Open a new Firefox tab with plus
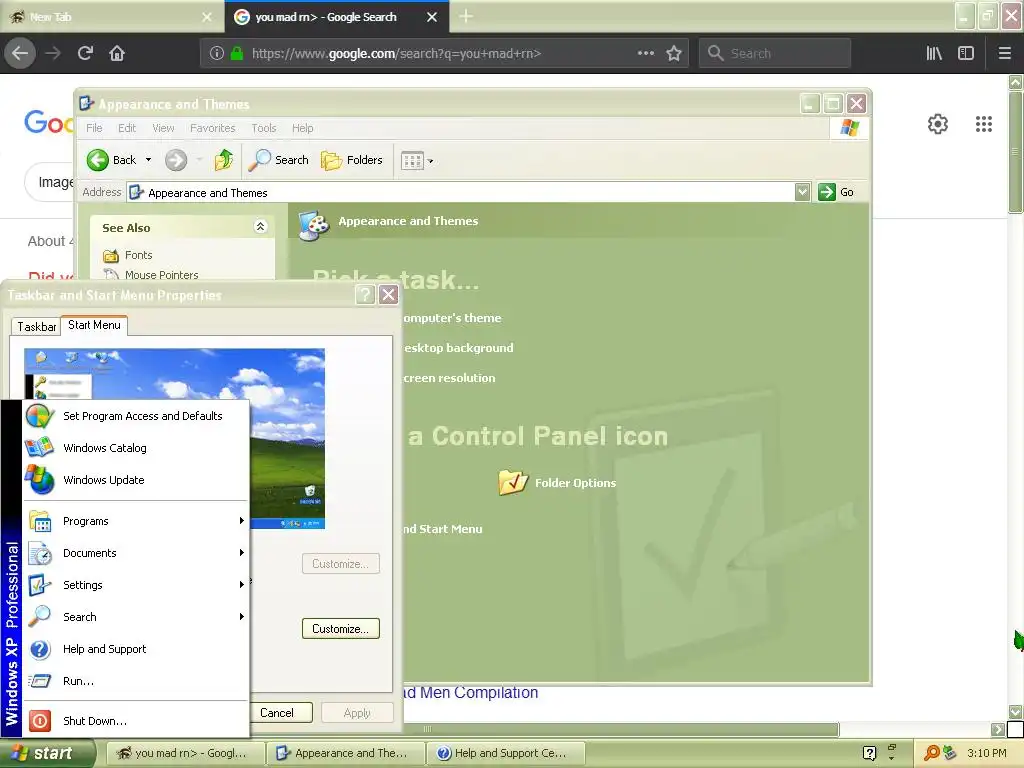1024x768 pixels. 466,16
